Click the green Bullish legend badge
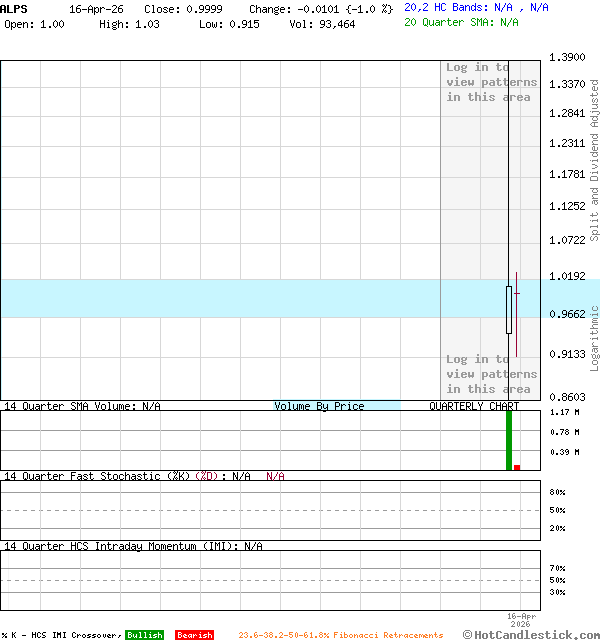The image size is (600, 640). click(144, 635)
